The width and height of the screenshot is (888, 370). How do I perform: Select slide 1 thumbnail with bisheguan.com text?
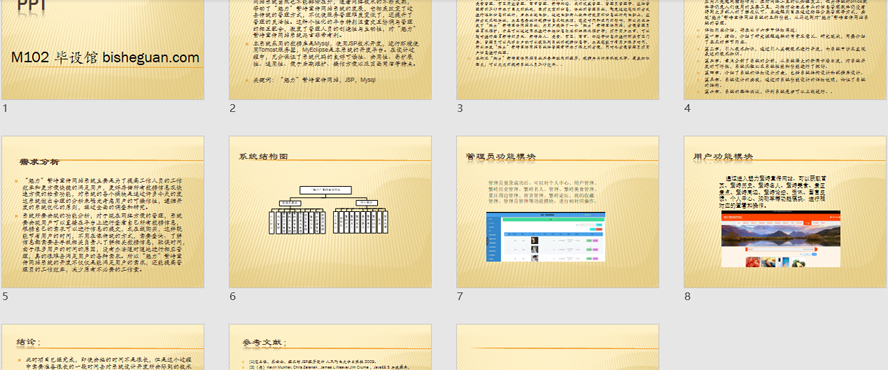pos(103,49)
